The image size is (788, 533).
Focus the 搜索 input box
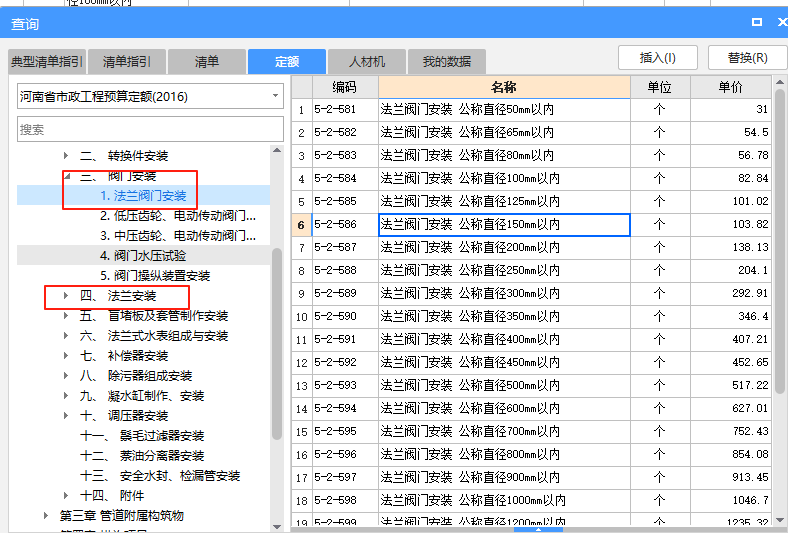click(150, 129)
